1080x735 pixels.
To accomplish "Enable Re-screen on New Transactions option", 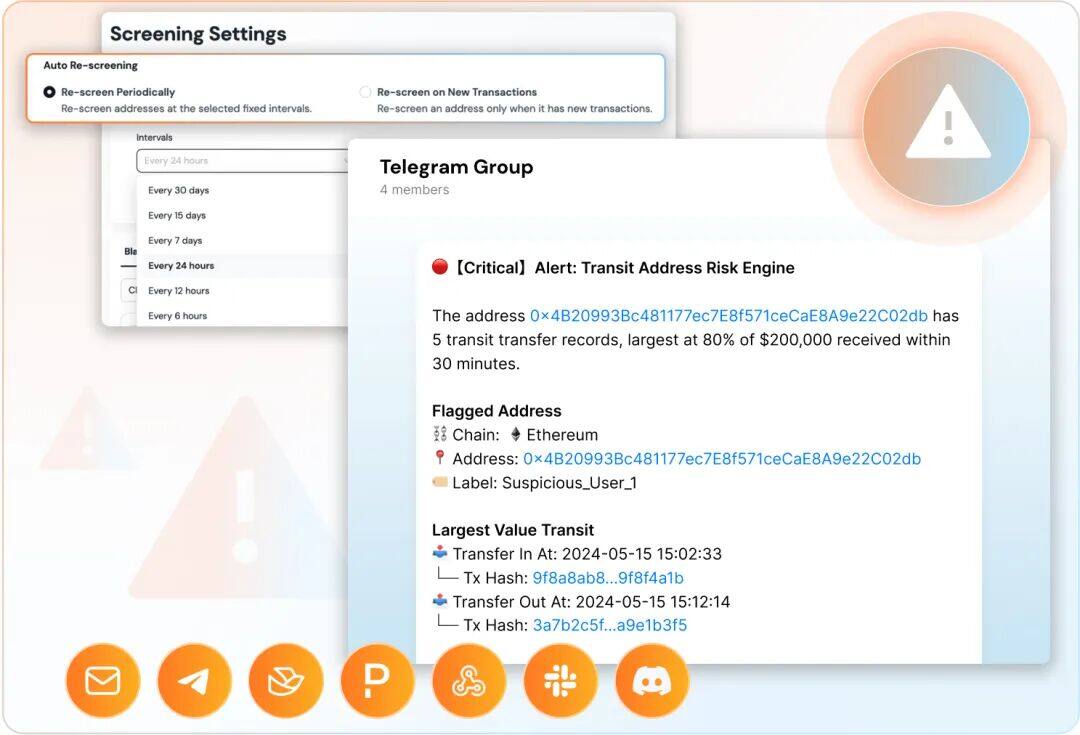I will (x=365, y=92).
